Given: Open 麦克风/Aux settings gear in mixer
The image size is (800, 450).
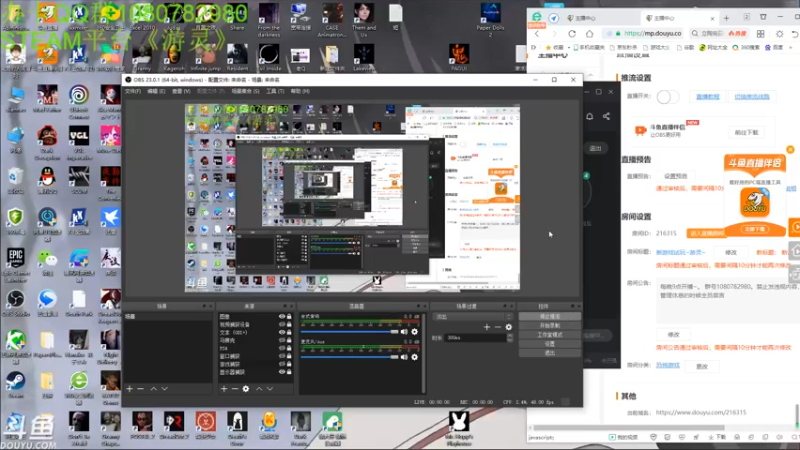Looking at the screenshot, I should tap(415, 357).
